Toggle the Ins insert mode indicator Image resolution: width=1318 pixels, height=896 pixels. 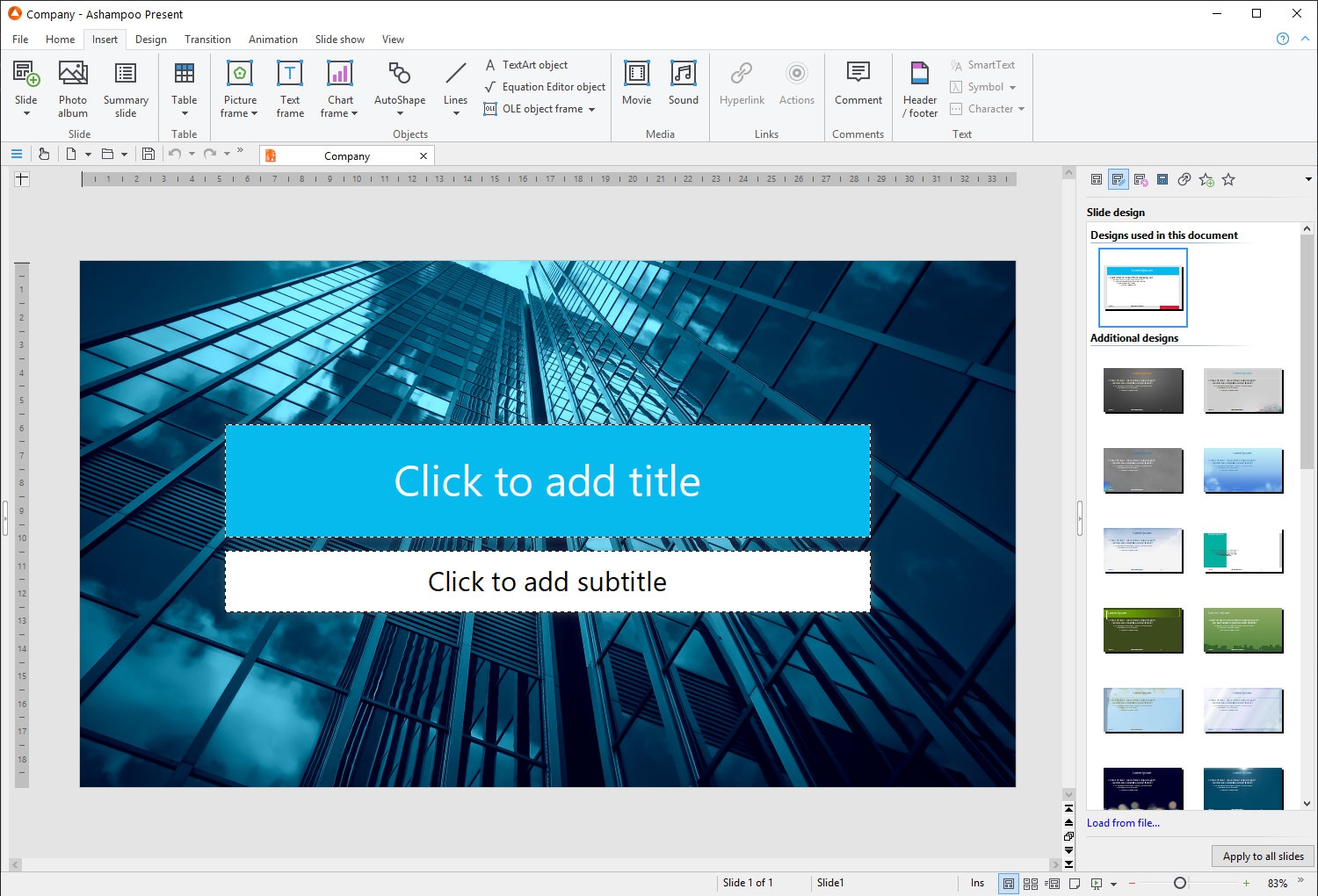pos(977,883)
